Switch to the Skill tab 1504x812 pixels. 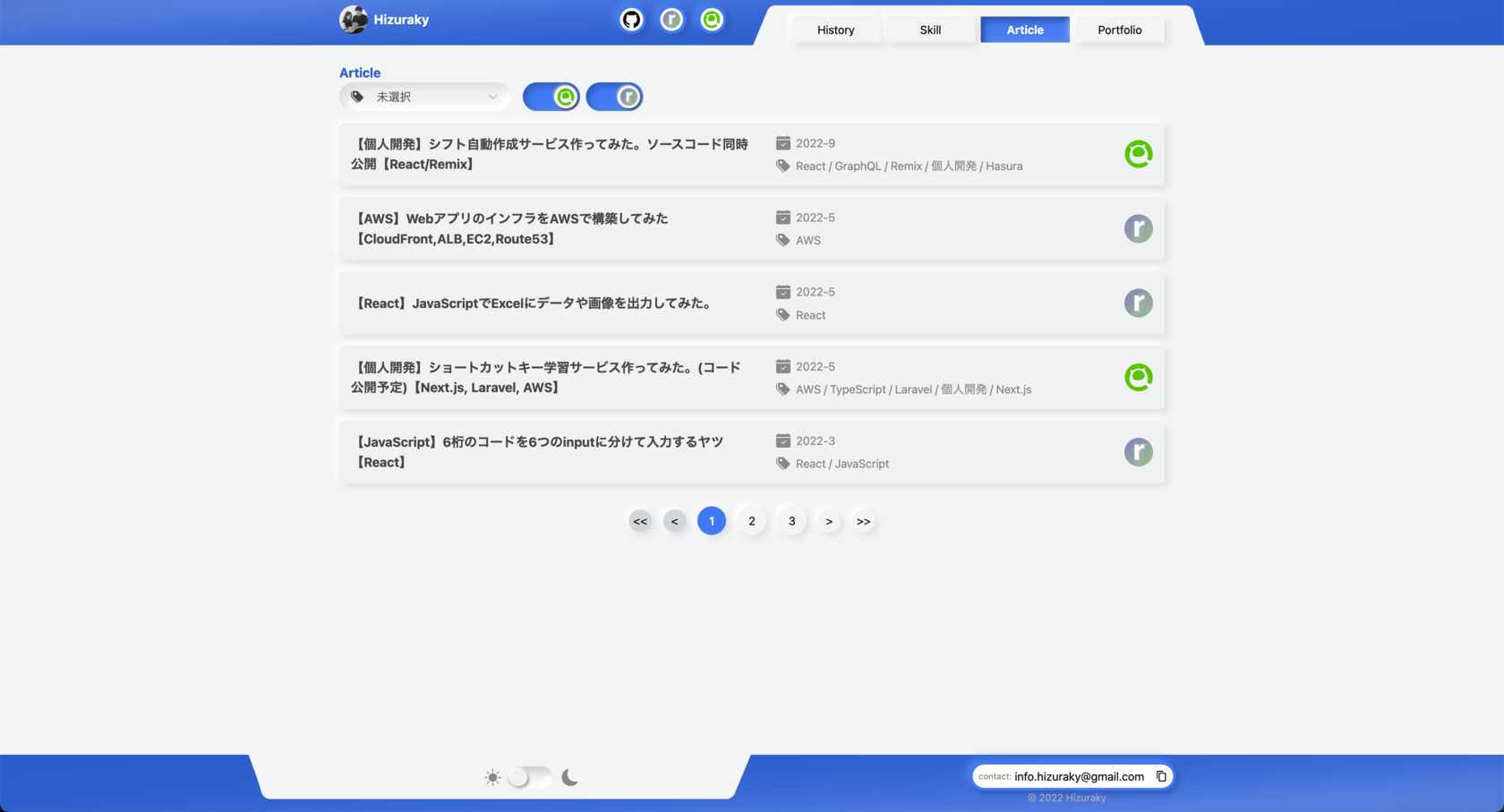click(930, 30)
